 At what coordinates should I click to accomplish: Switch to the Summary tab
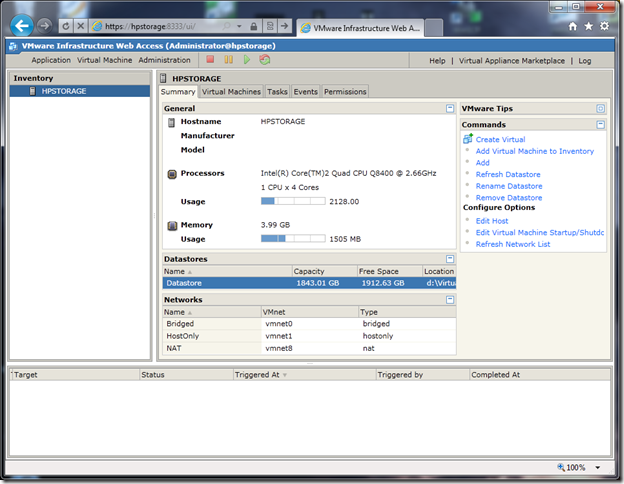tap(178, 92)
